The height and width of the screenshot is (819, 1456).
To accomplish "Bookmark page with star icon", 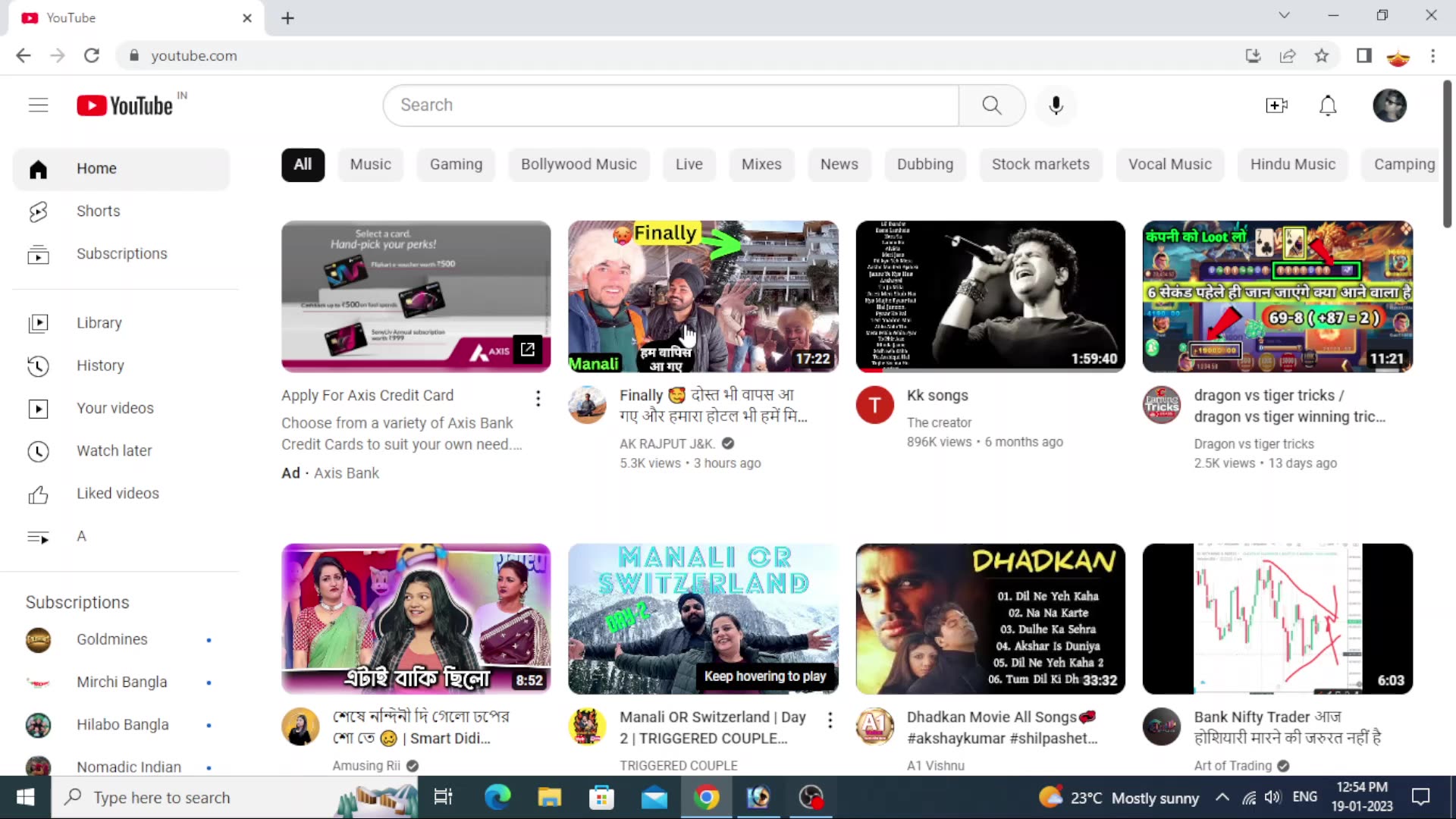I will (1322, 55).
